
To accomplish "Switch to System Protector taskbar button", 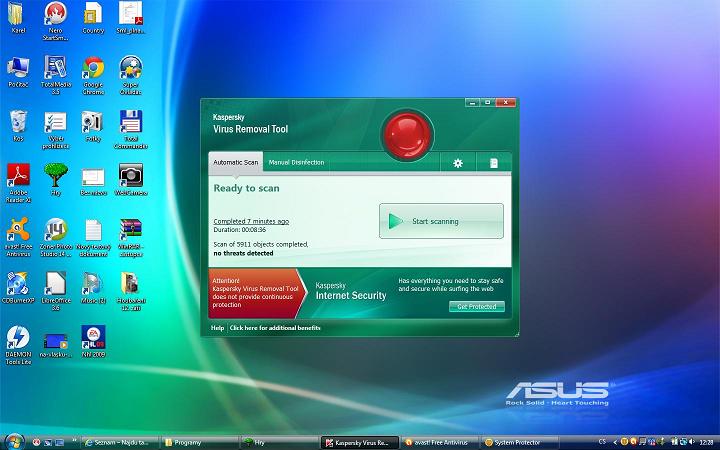I will [x=520, y=443].
